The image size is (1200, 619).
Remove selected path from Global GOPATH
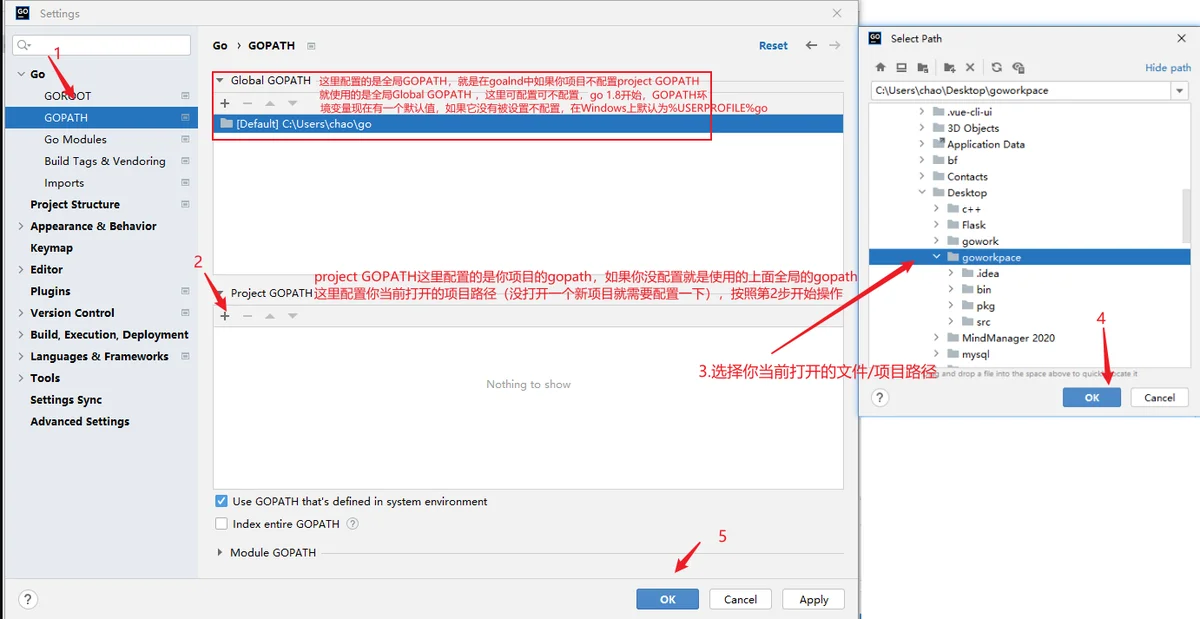pos(247,103)
